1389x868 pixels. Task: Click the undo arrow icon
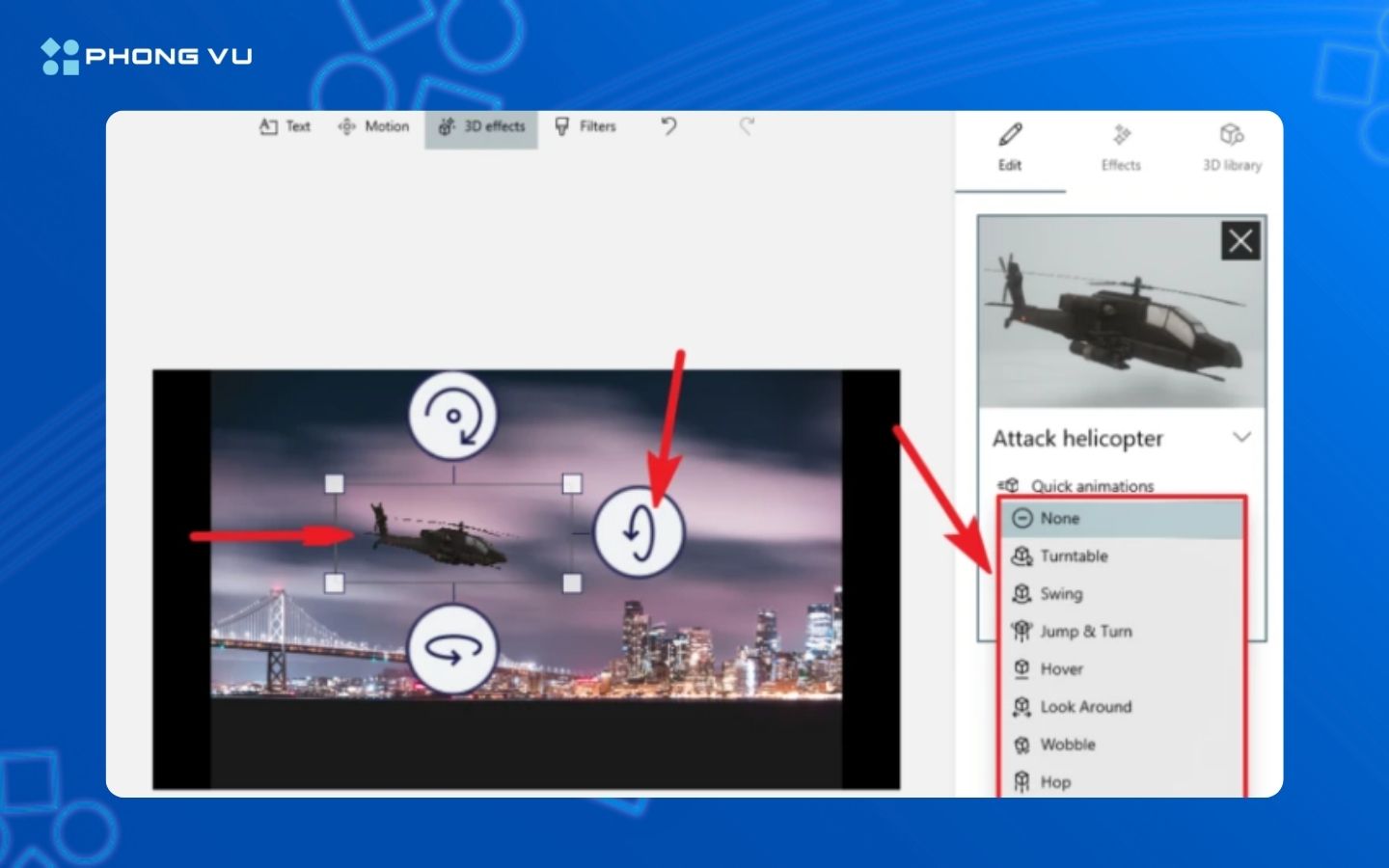click(x=668, y=126)
